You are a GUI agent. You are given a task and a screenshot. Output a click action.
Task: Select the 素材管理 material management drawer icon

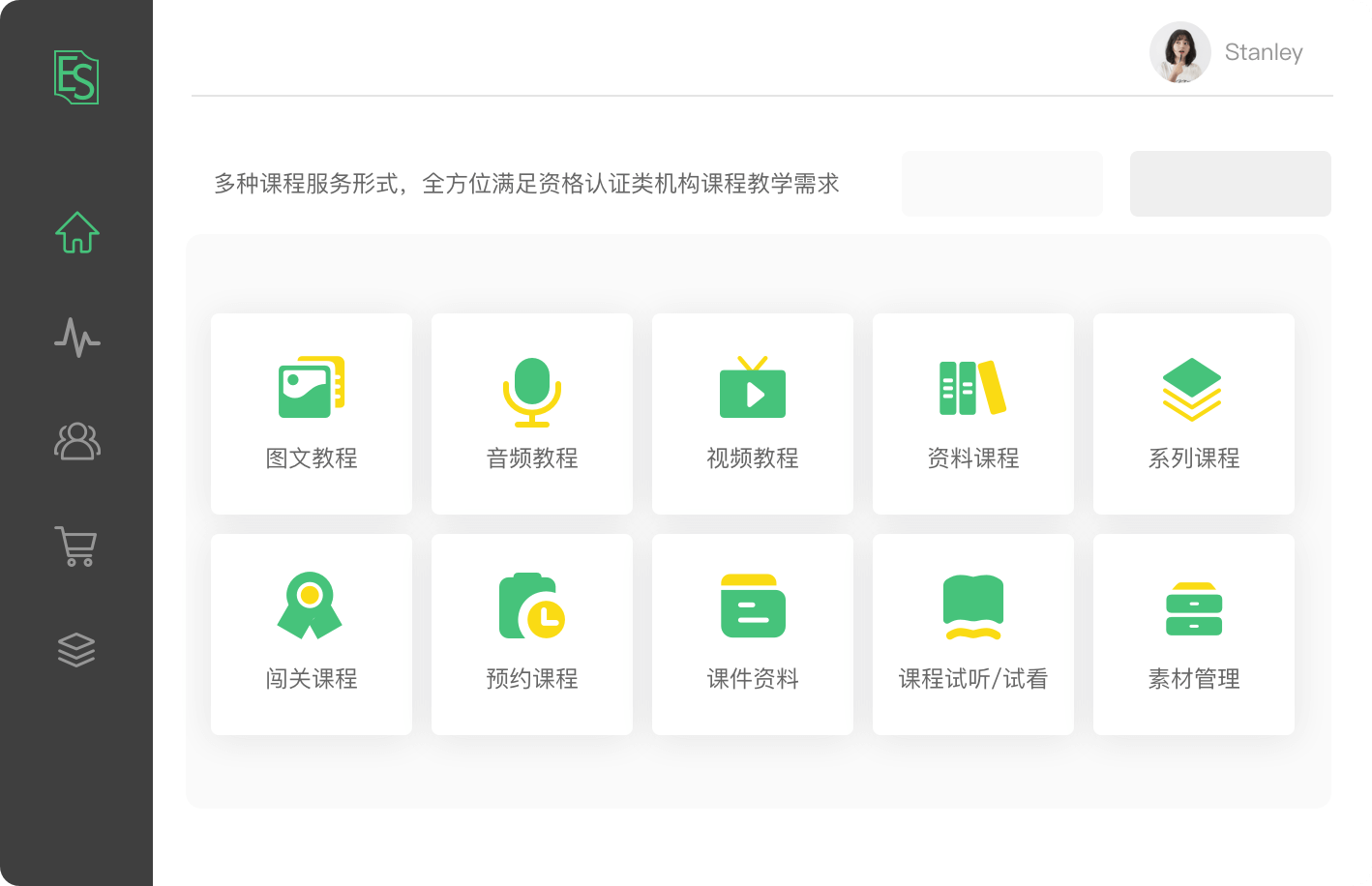coord(1193,607)
